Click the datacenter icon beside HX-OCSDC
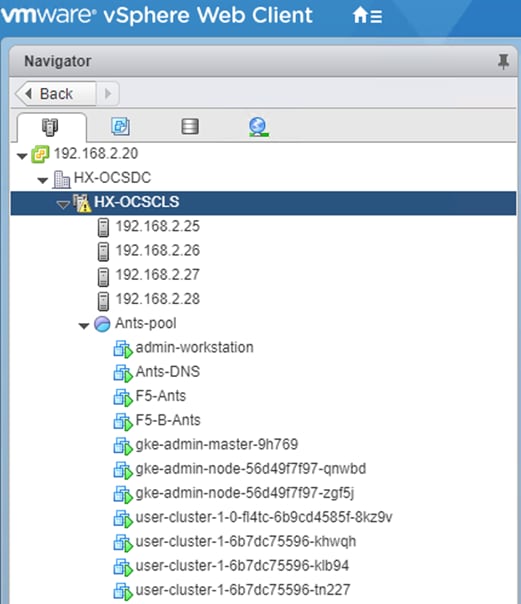This screenshot has height=604, width=521. 61,179
